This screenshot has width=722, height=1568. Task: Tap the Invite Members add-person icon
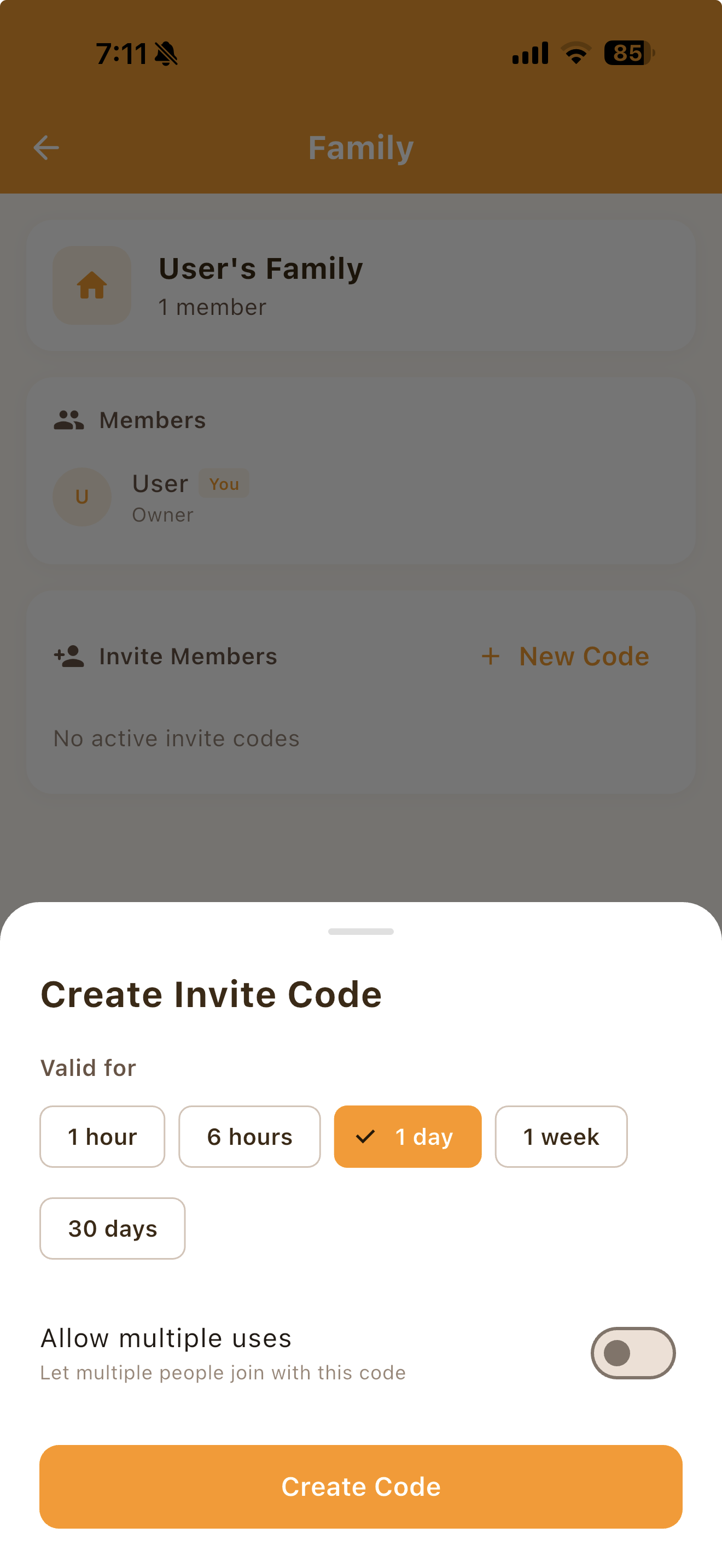69,656
